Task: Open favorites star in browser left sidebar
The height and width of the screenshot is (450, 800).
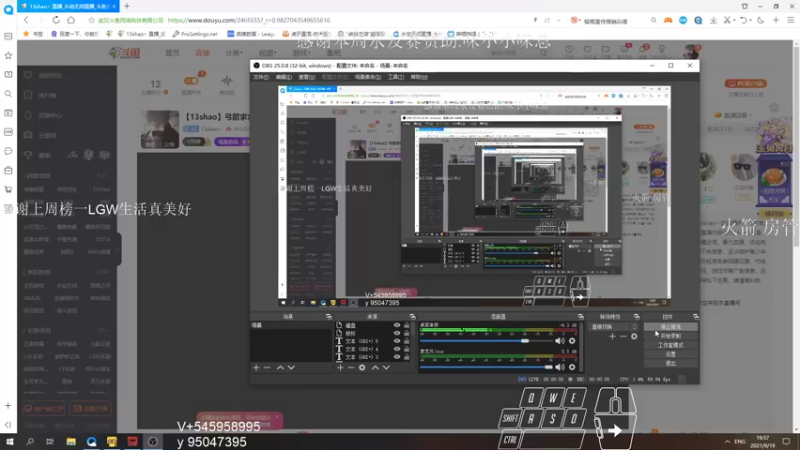Action: click(8, 55)
